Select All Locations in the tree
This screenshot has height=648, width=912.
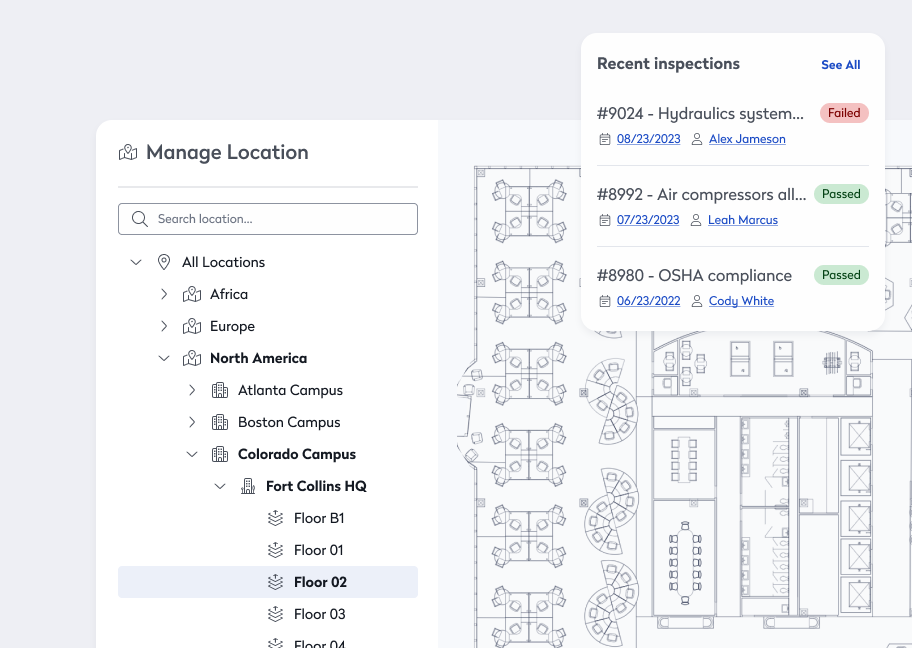(x=223, y=262)
